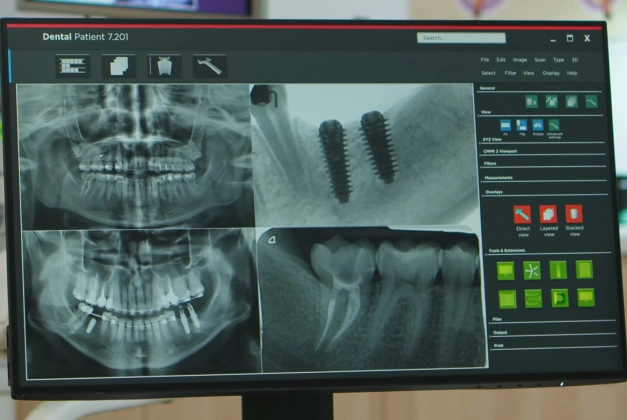Open the View menu in menu bar

point(529,73)
